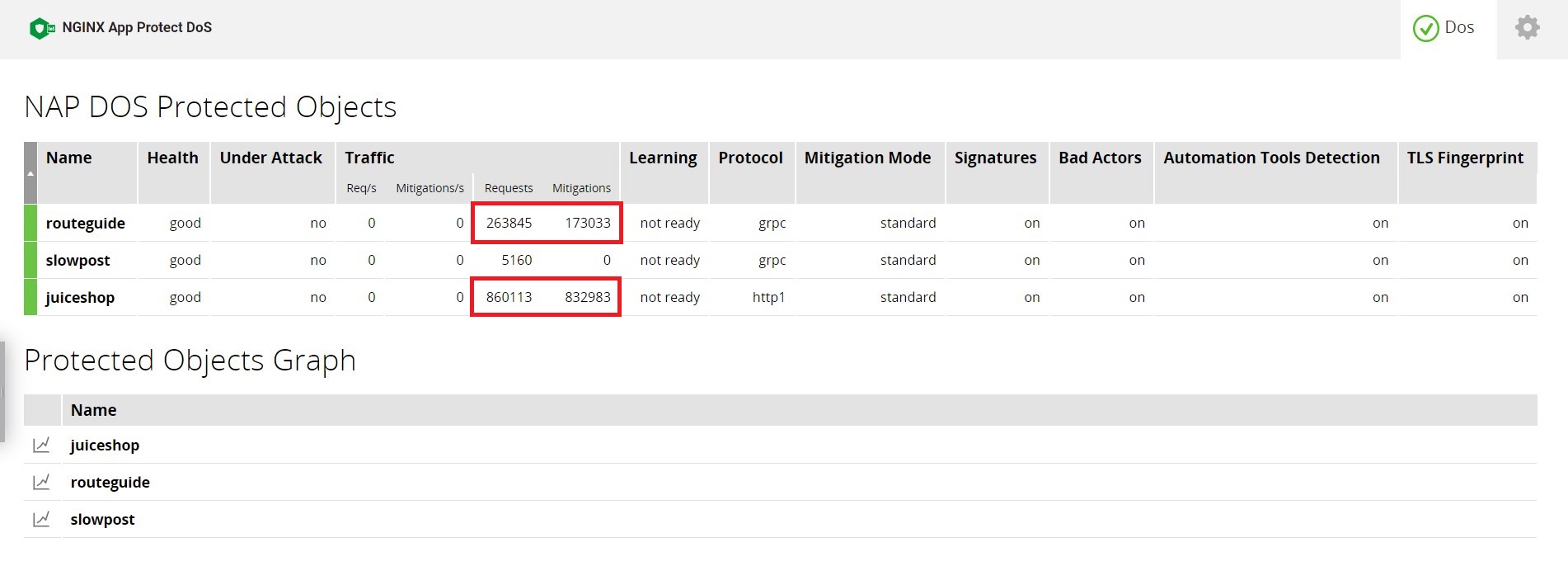
Task: Click not ready learning status for routeguide
Action: pyautogui.click(x=669, y=223)
